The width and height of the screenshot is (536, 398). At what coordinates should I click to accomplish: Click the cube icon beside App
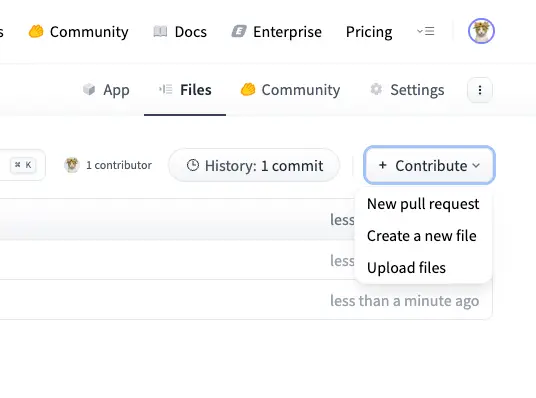tap(89, 90)
